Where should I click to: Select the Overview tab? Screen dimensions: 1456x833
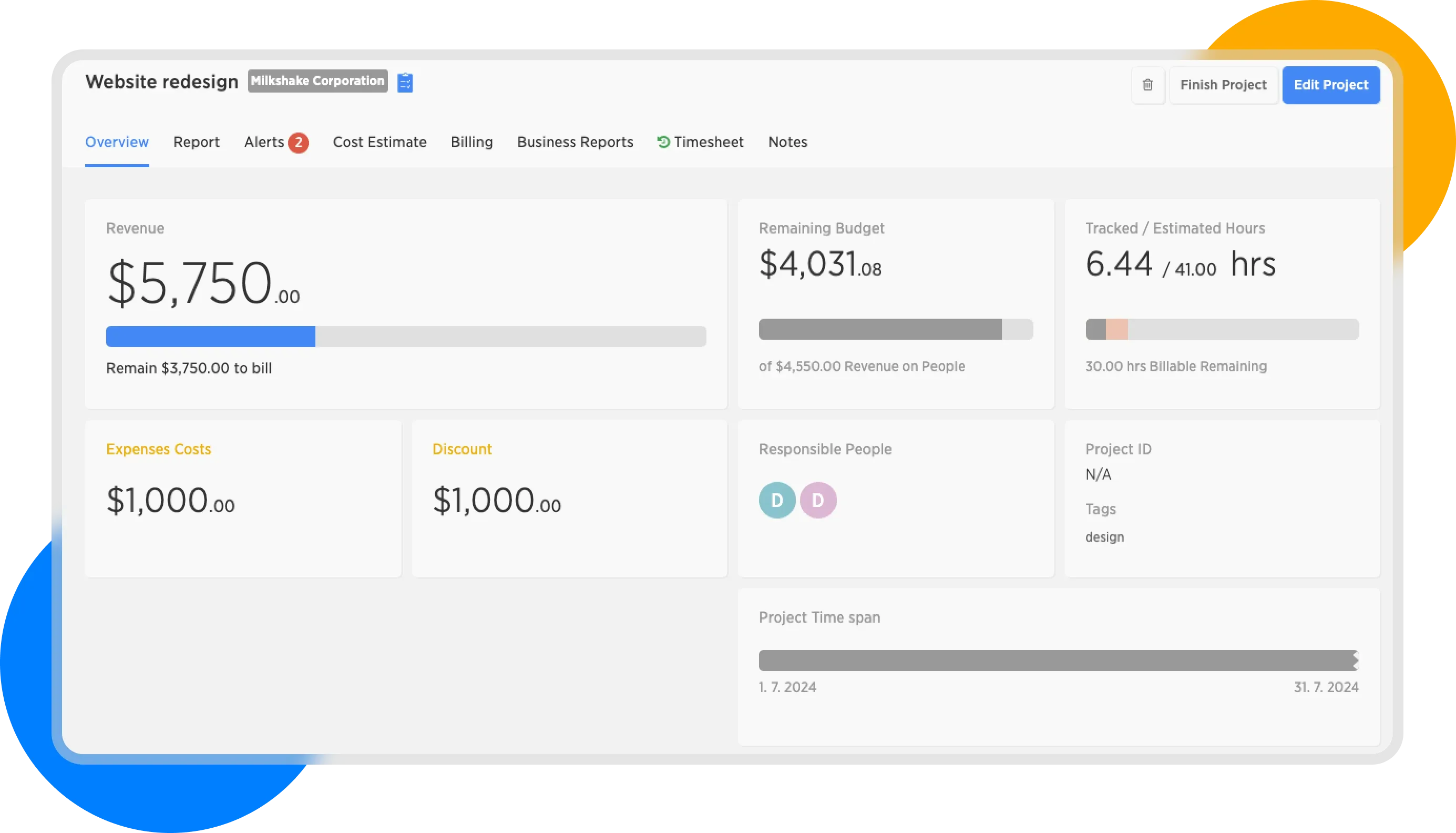(117, 142)
